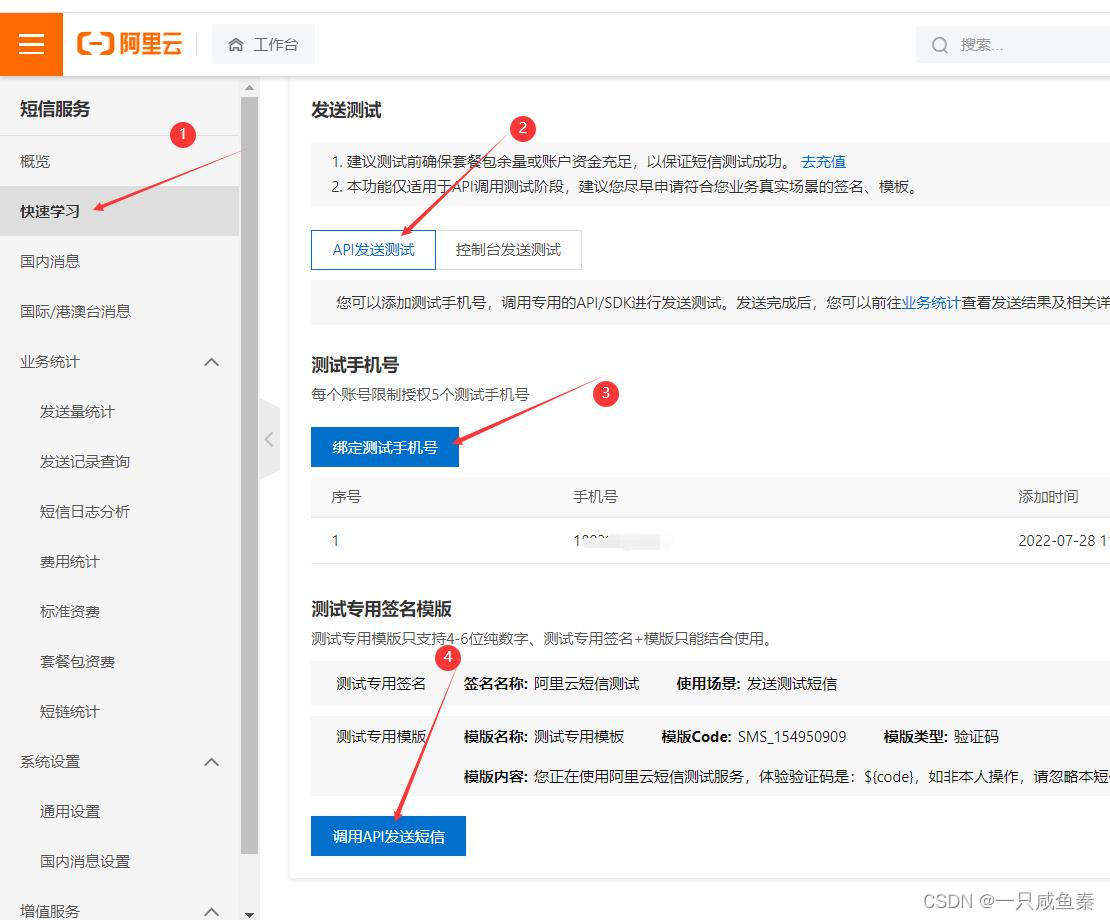Click signature name 阿里云短信测试

pos(586,684)
